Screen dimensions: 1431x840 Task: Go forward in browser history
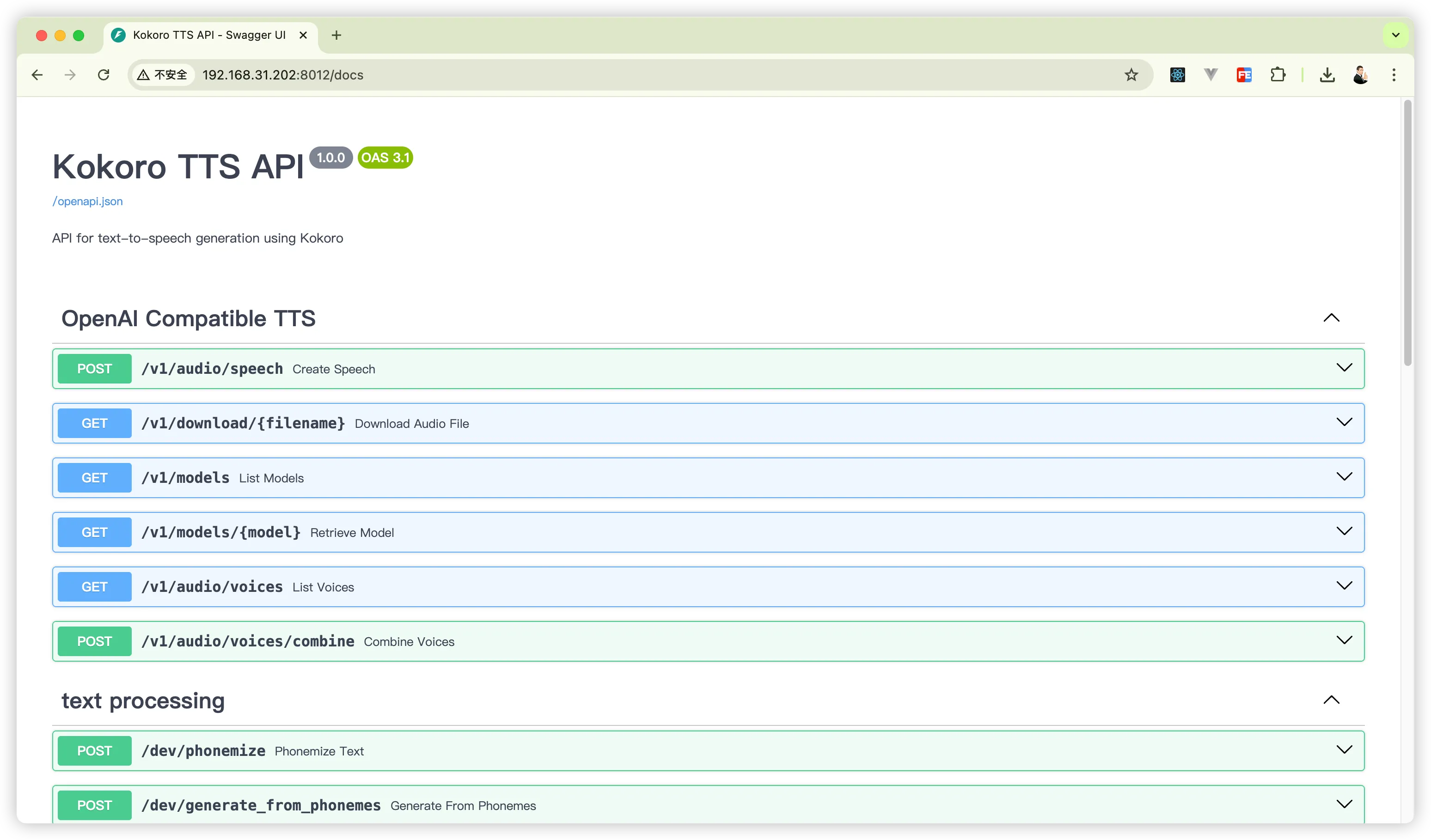(x=70, y=75)
